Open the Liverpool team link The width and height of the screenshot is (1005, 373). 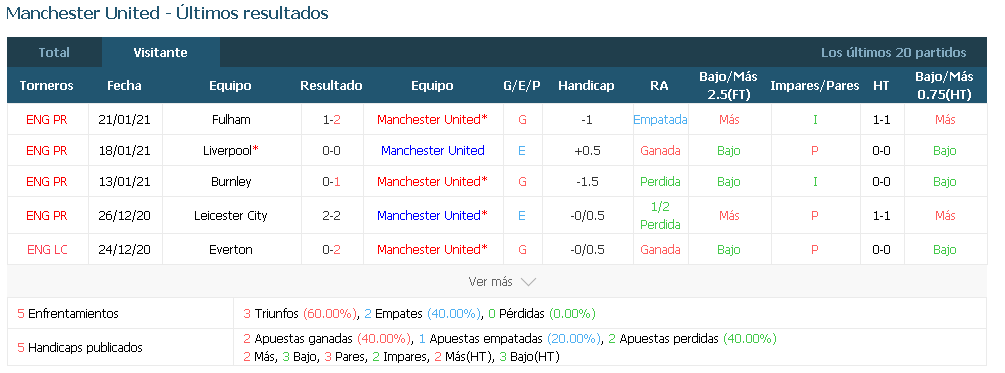231,151
